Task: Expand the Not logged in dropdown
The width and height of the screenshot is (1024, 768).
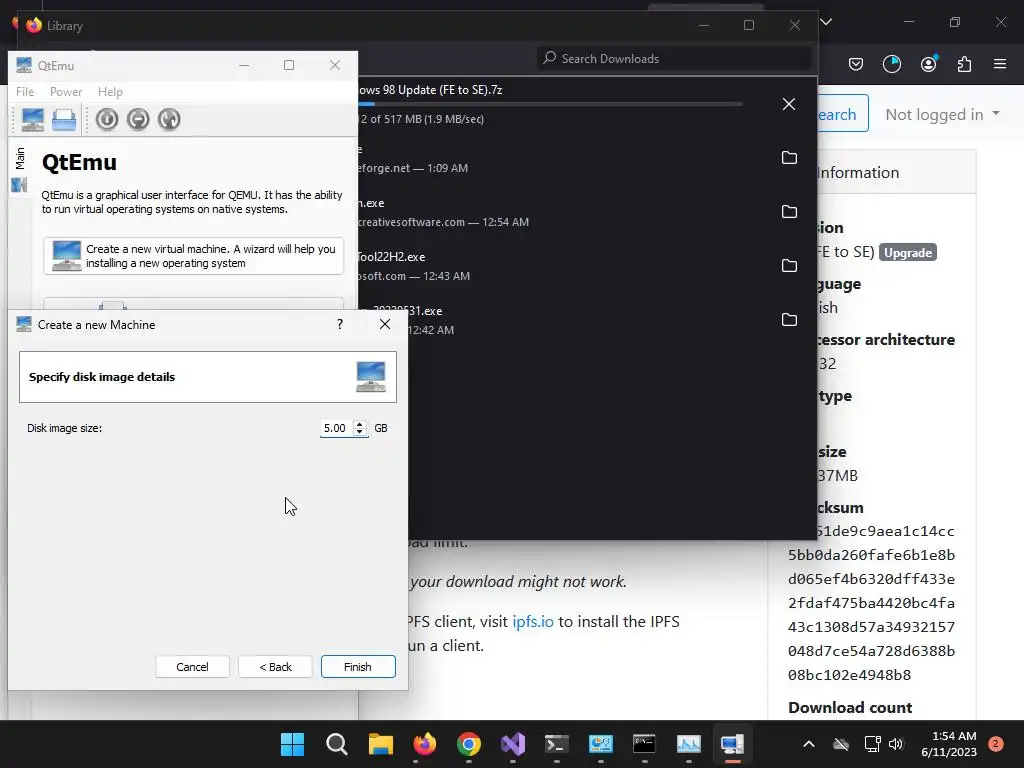Action: click(942, 114)
